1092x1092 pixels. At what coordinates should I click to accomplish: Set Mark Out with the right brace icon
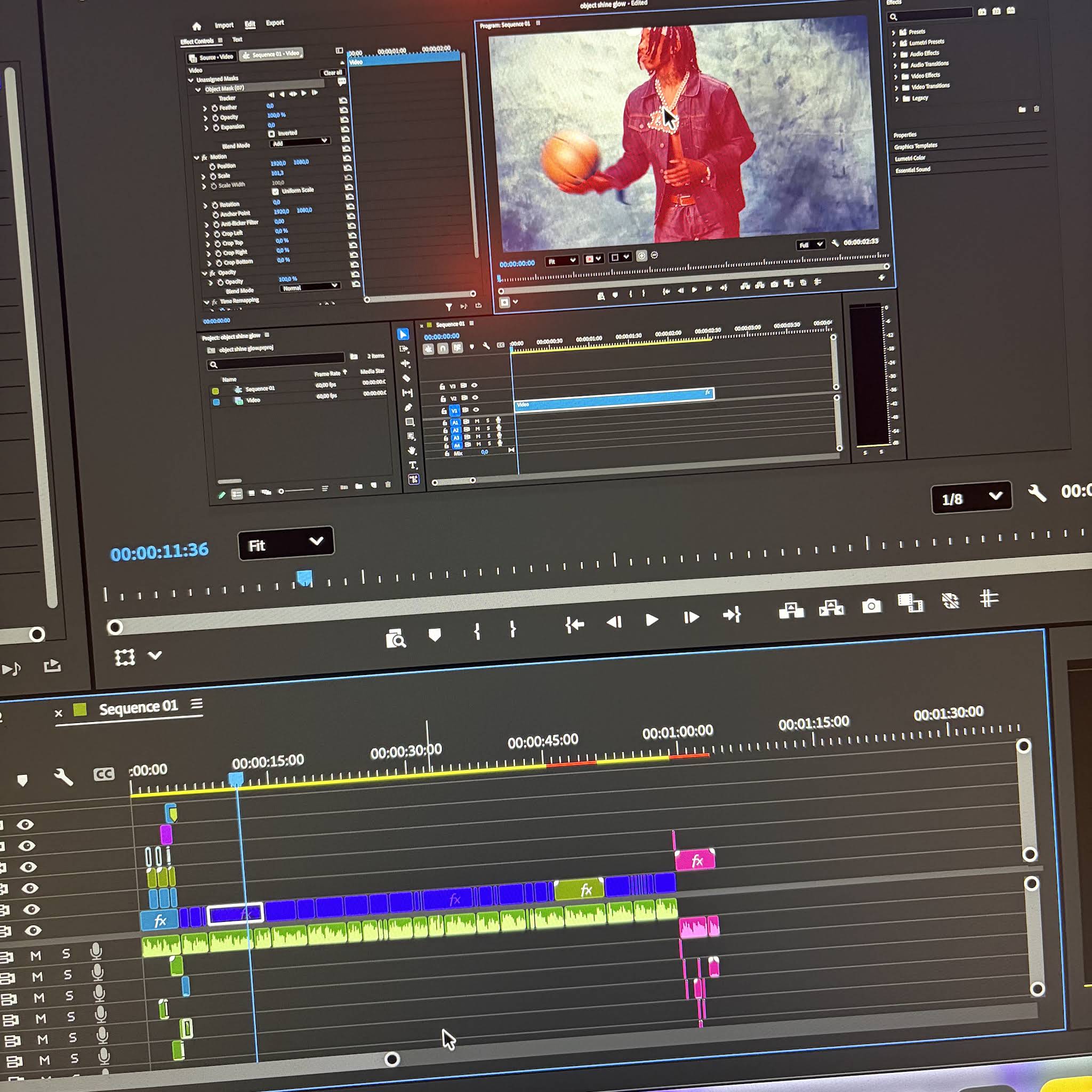click(x=512, y=629)
